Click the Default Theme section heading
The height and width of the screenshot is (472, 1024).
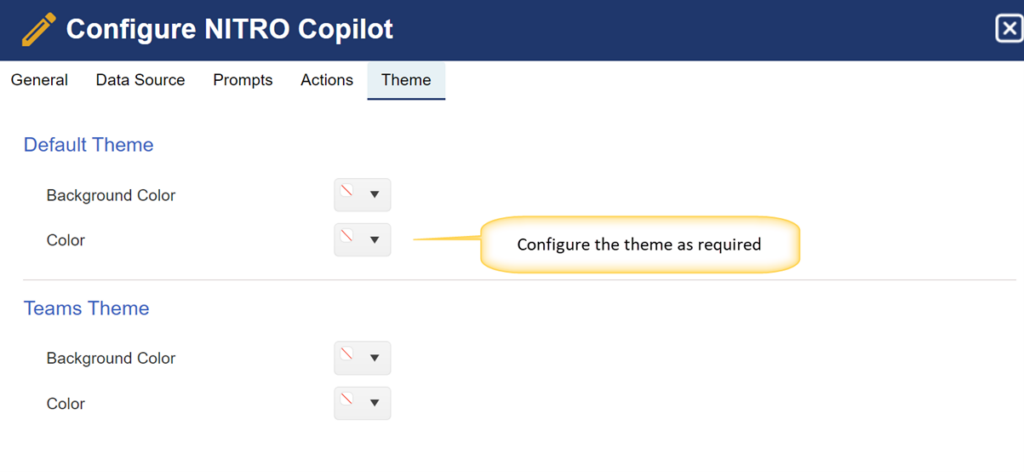click(88, 144)
